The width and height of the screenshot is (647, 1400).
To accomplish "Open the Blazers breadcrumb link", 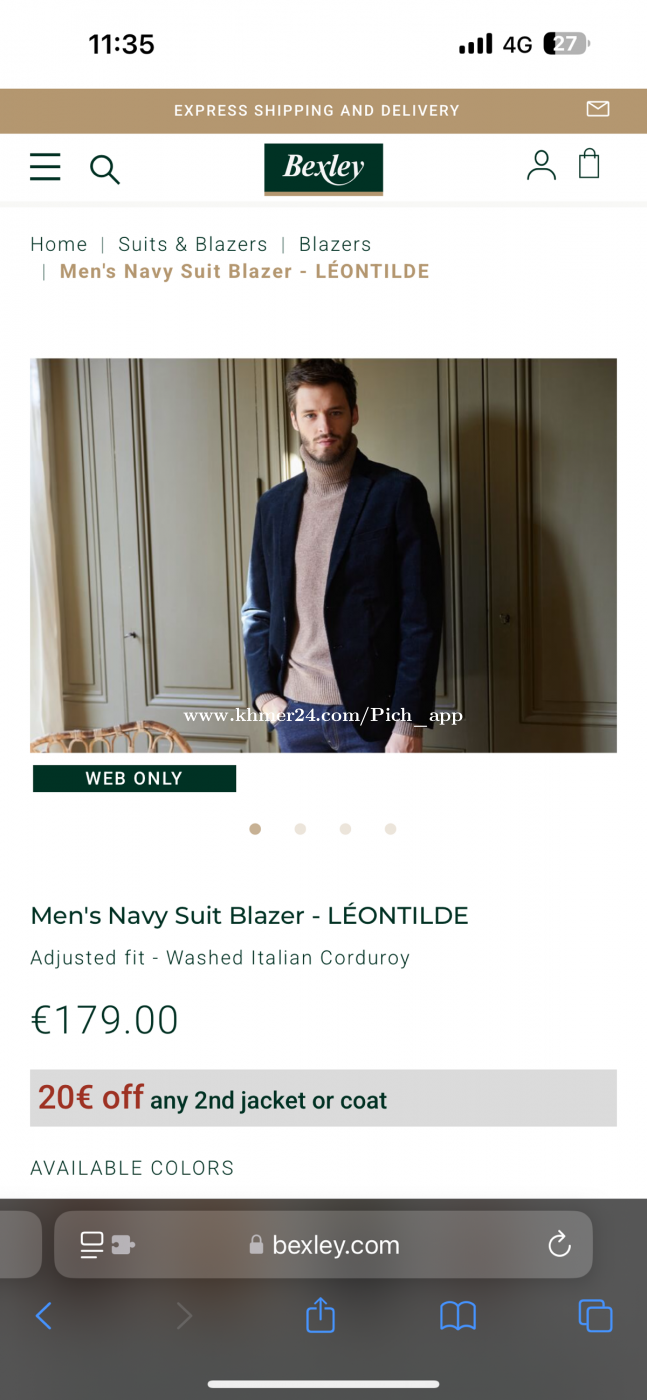I will pyautogui.click(x=335, y=244).
